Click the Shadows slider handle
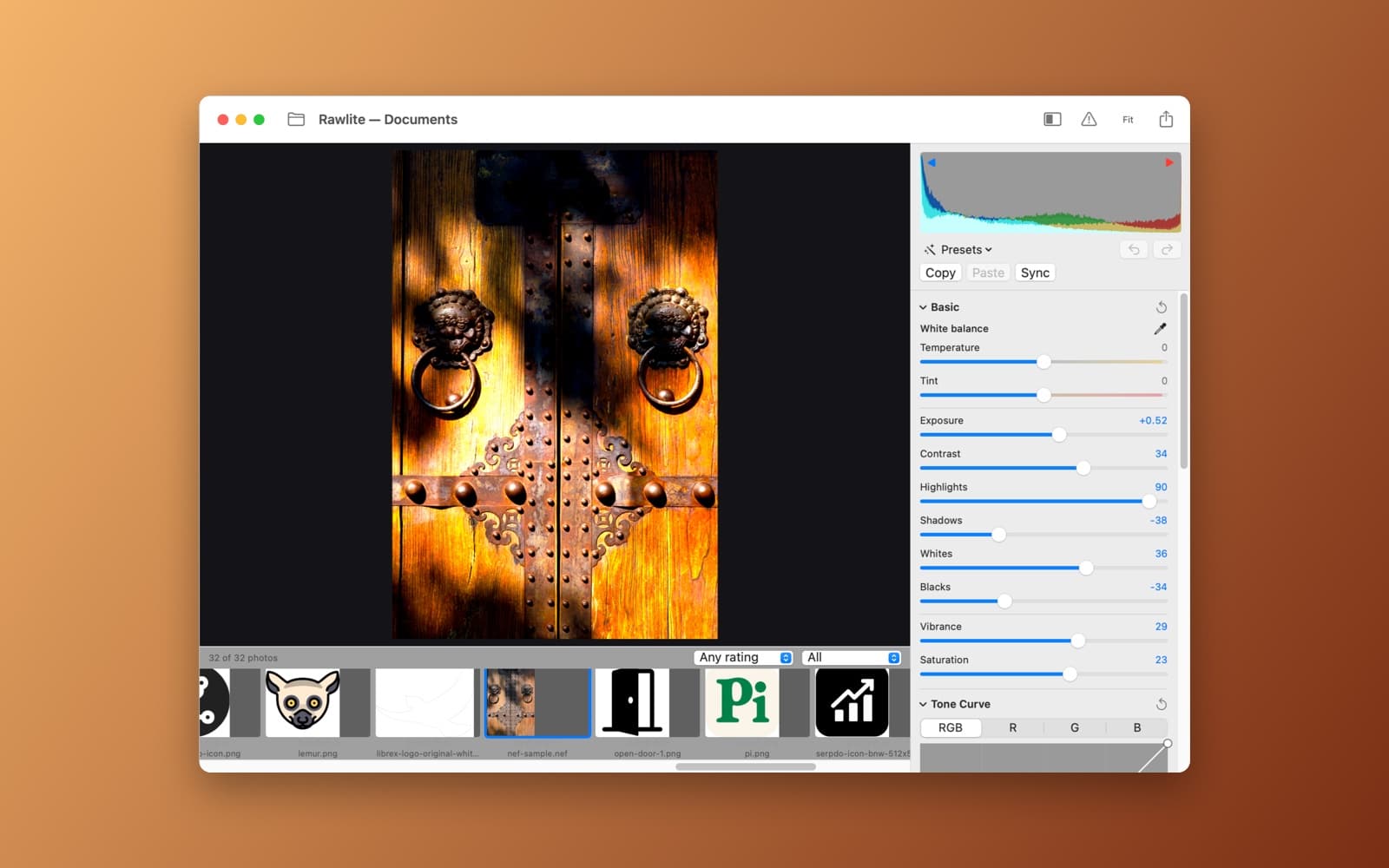Image resolution: width=1389 pixels, height=868 pixels. pyautogui.click(x=998, y=535)
